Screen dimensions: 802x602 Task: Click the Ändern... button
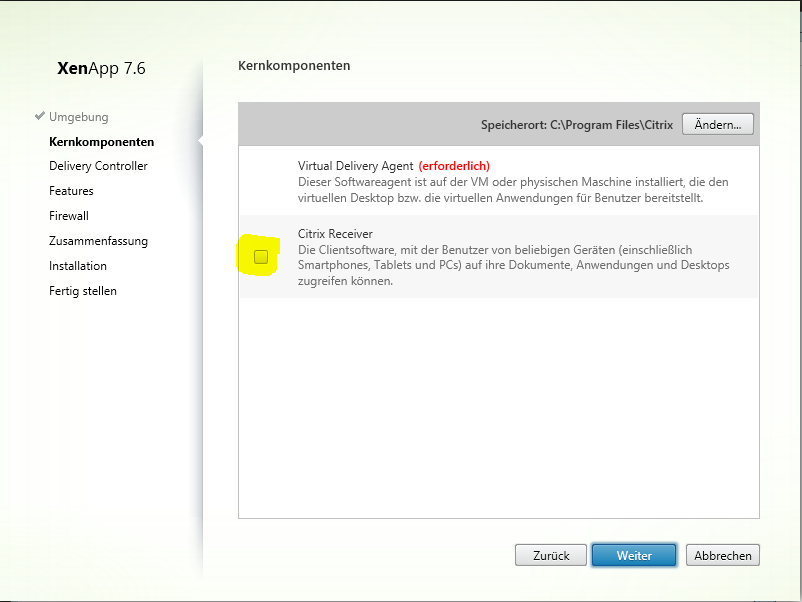[718, 124]
